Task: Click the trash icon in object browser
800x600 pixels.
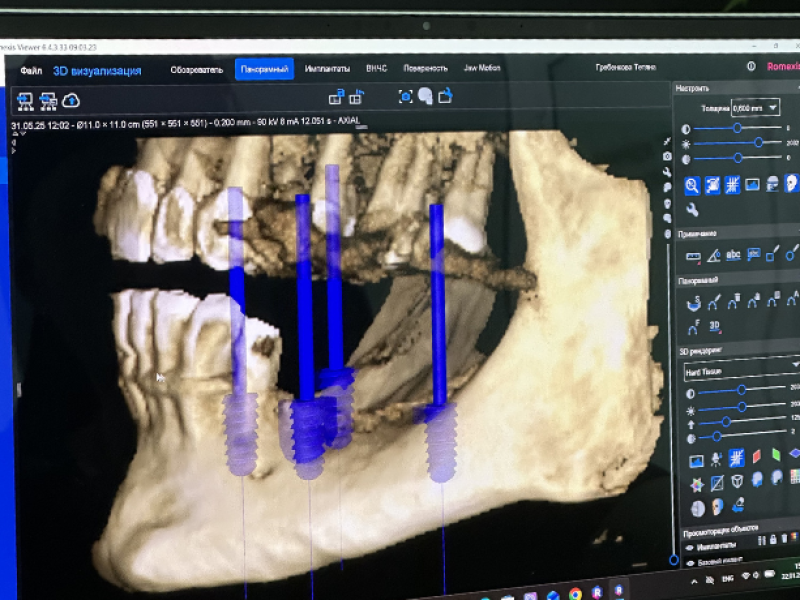Action: pyautogui.click(x=784, y=538)
